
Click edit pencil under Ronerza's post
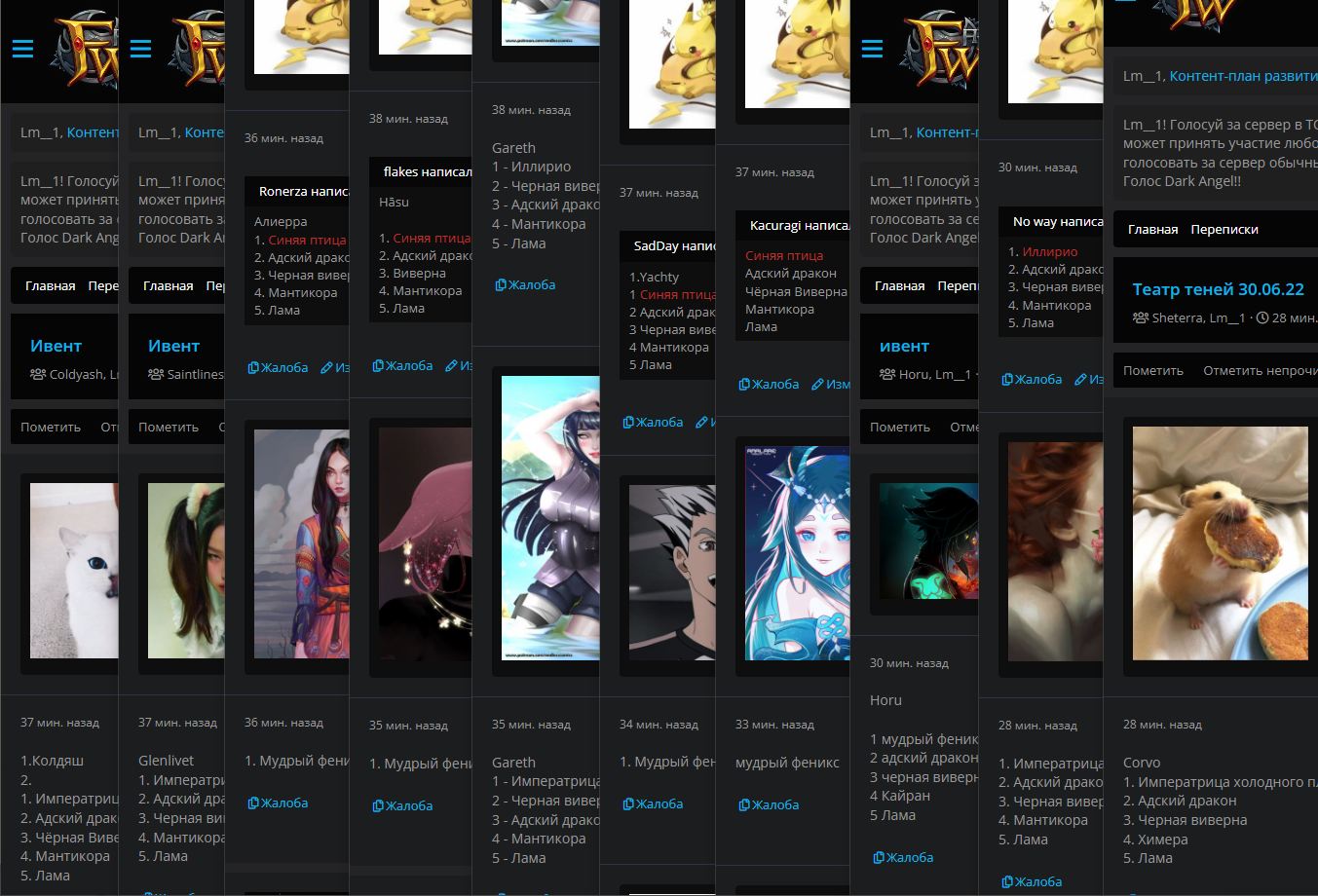326,367
